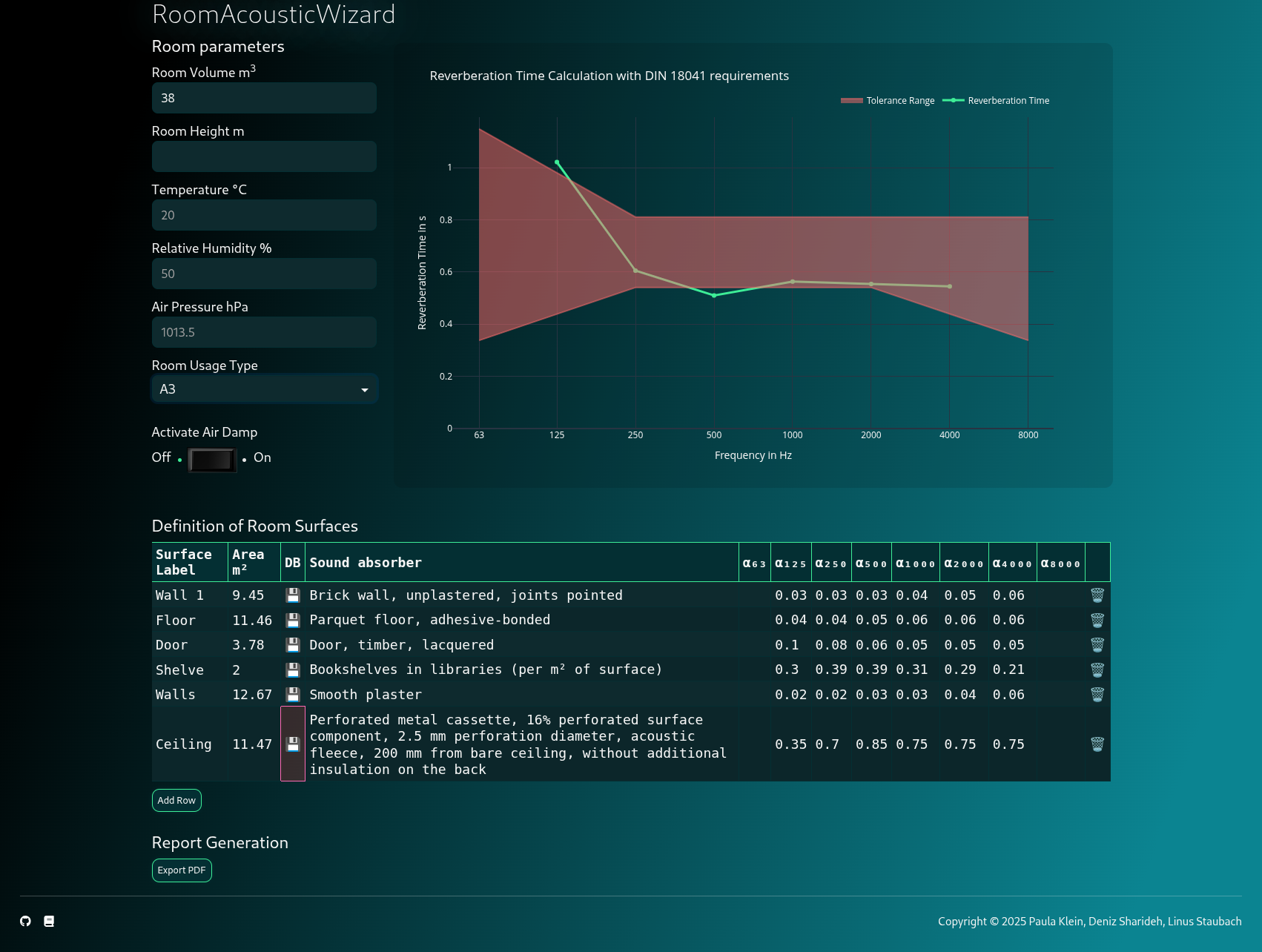Edit the Ceiling surface label cell
Image resolution: width=1262 pixels, height=952 pixels.
[190, 744]
